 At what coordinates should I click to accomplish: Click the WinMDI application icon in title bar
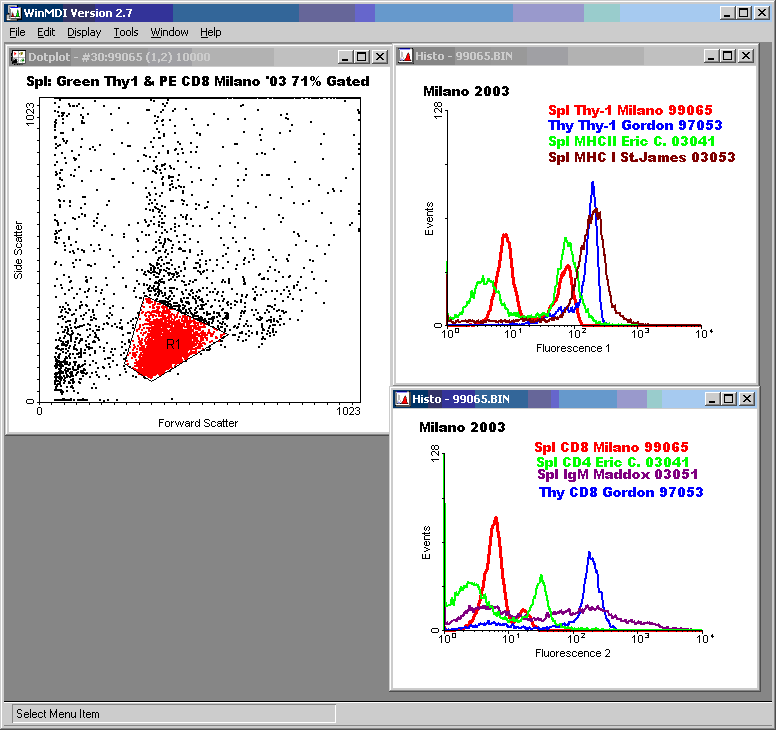coord(13,12)
